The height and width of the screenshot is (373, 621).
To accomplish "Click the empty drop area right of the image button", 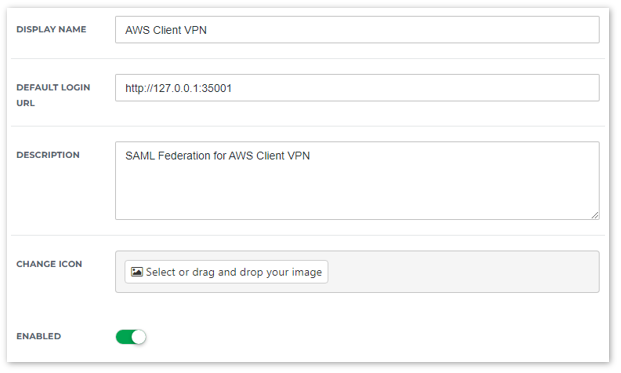I will coord(463,272).
